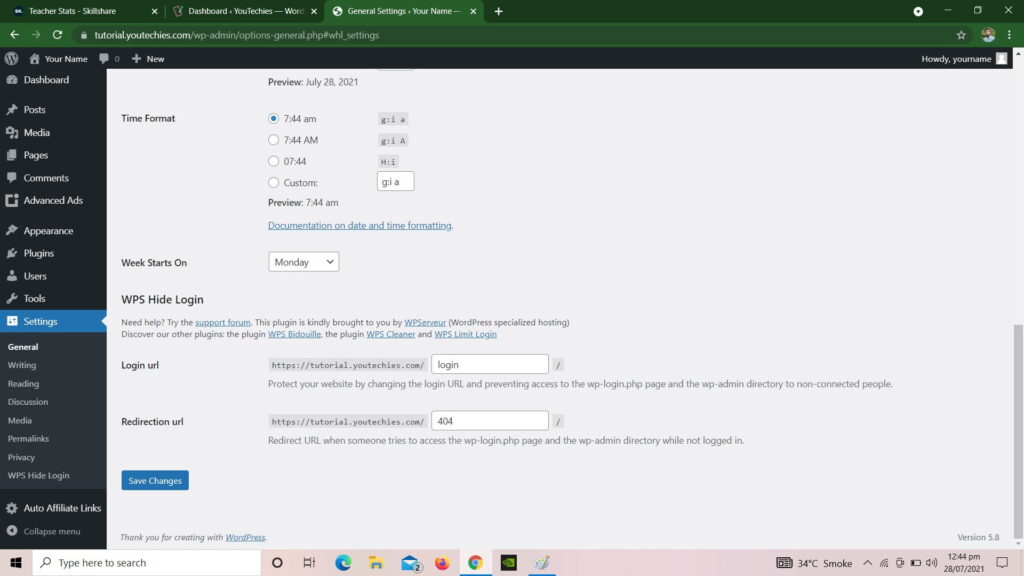
Task: Open WPS Bidouille plugin link
Action: tap(294, 334)
